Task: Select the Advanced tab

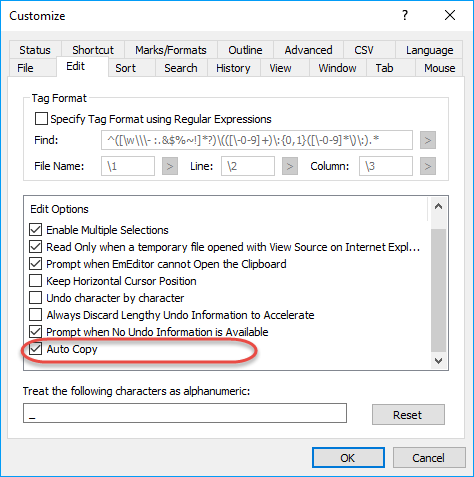Action: coord(308,50)
